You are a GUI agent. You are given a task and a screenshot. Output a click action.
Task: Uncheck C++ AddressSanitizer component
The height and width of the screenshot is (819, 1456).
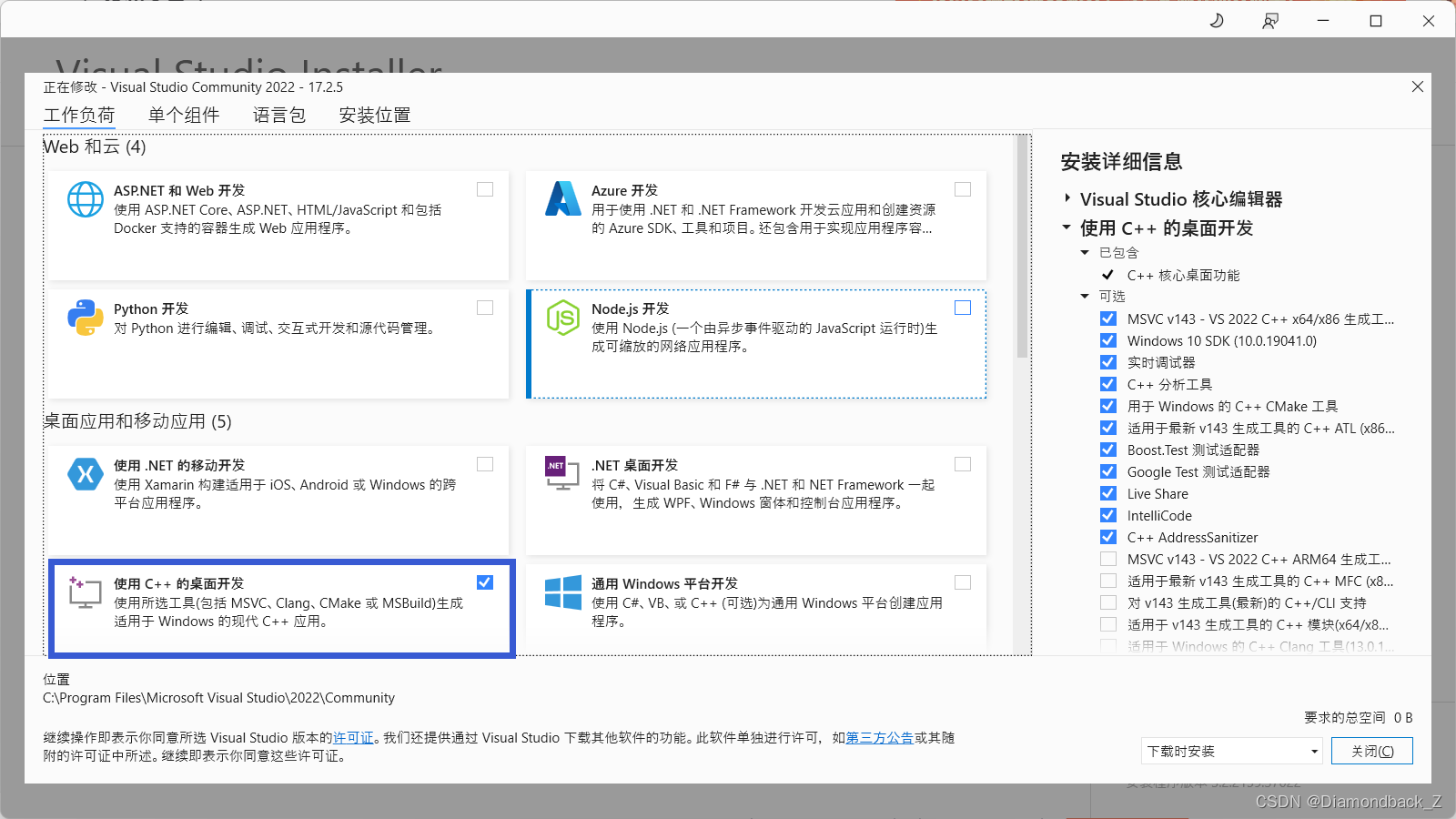(1108, 537)
